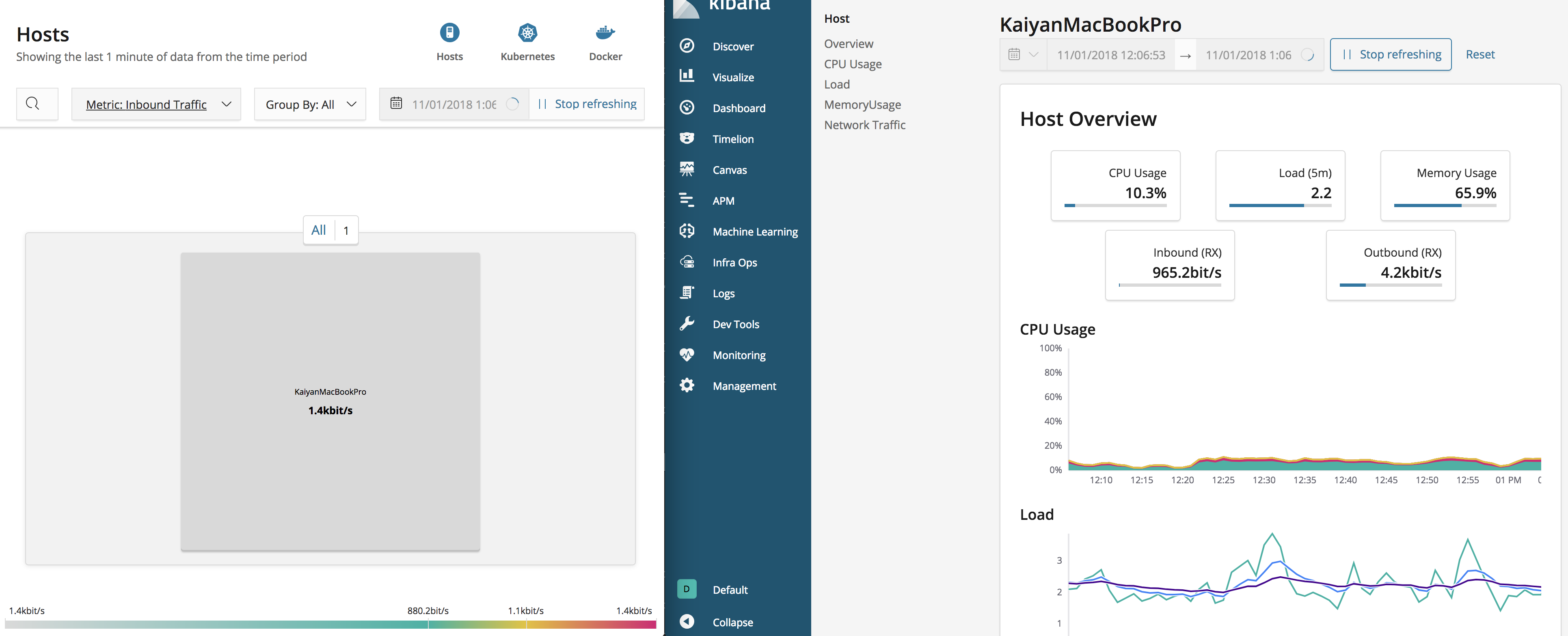The image size is (1568, 636).
Task: Open the Discover compass icon
Action: [687, 46]
